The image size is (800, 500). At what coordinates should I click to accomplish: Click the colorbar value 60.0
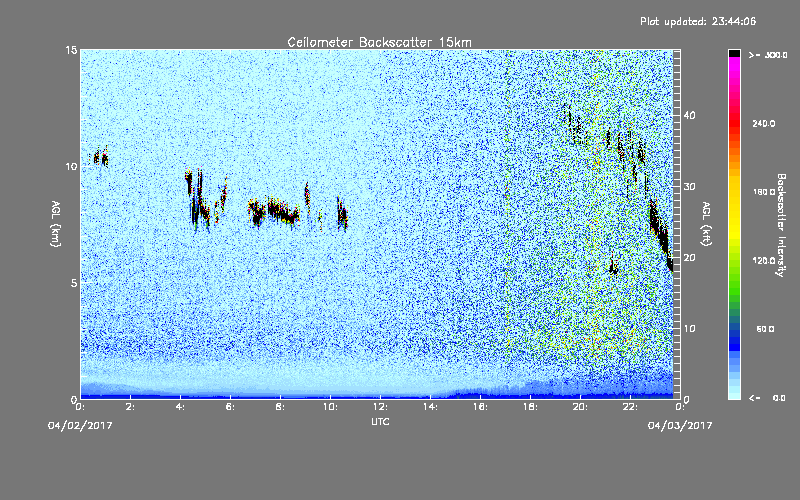coord(765,330)
